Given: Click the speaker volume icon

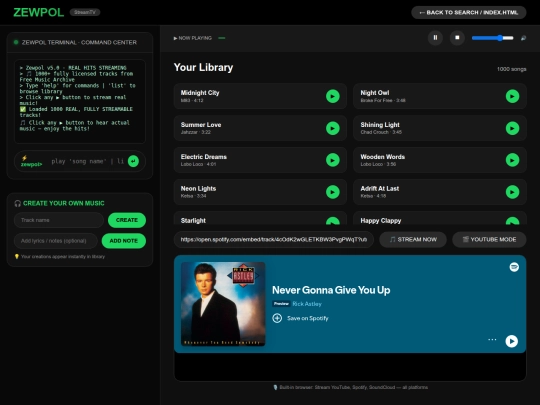Looking at the screenshot, I should pyautogui.click(x=523, y=38).
